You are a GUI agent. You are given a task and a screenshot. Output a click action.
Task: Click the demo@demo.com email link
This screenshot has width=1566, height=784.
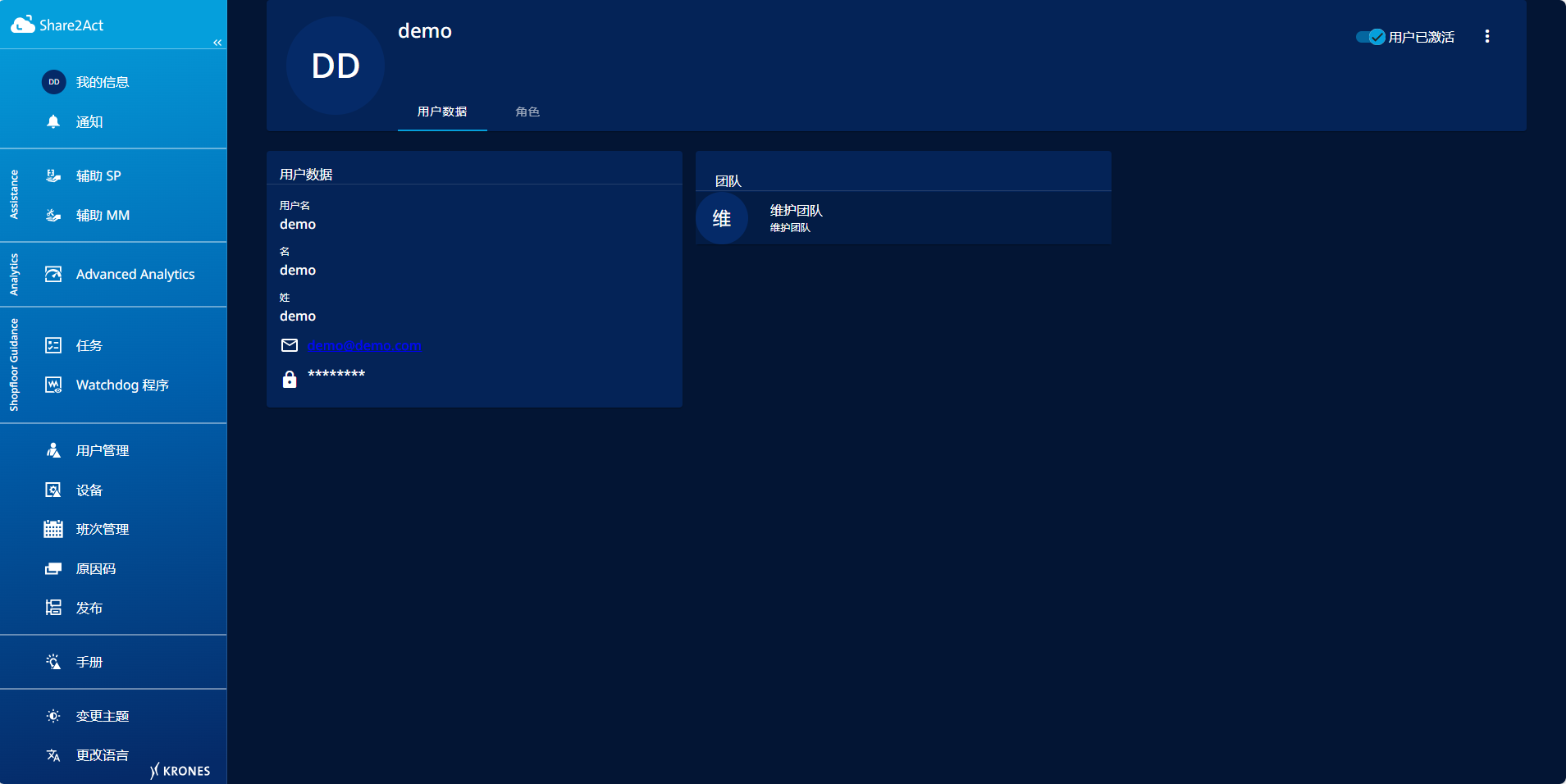click(364, 345)
